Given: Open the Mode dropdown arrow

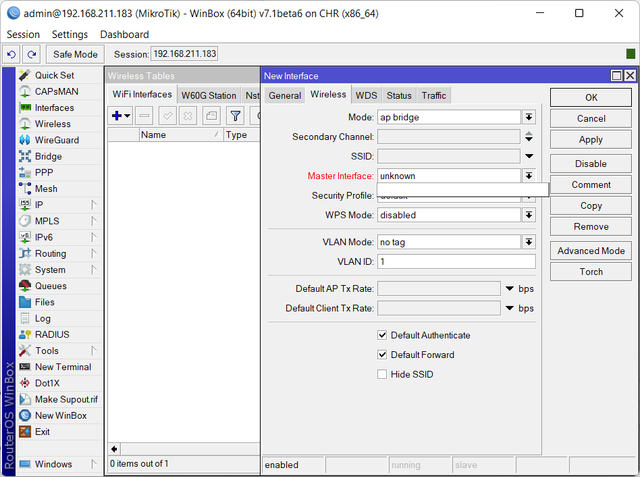Looking at the screenshot, I should tap(529, 118).
